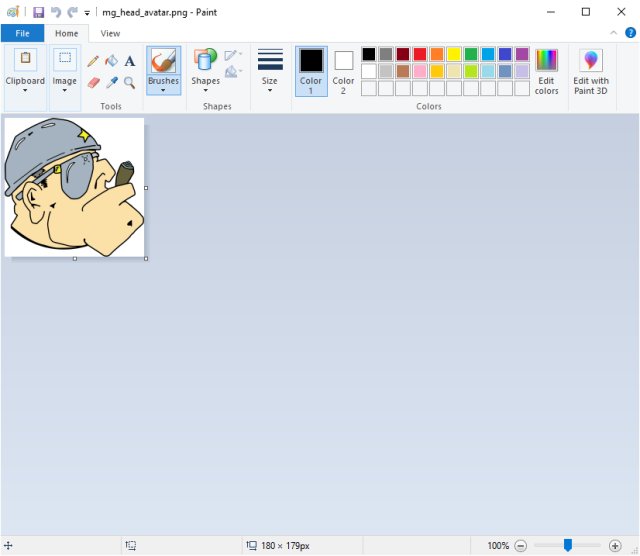Open the File menu

[x=22, y=33]
